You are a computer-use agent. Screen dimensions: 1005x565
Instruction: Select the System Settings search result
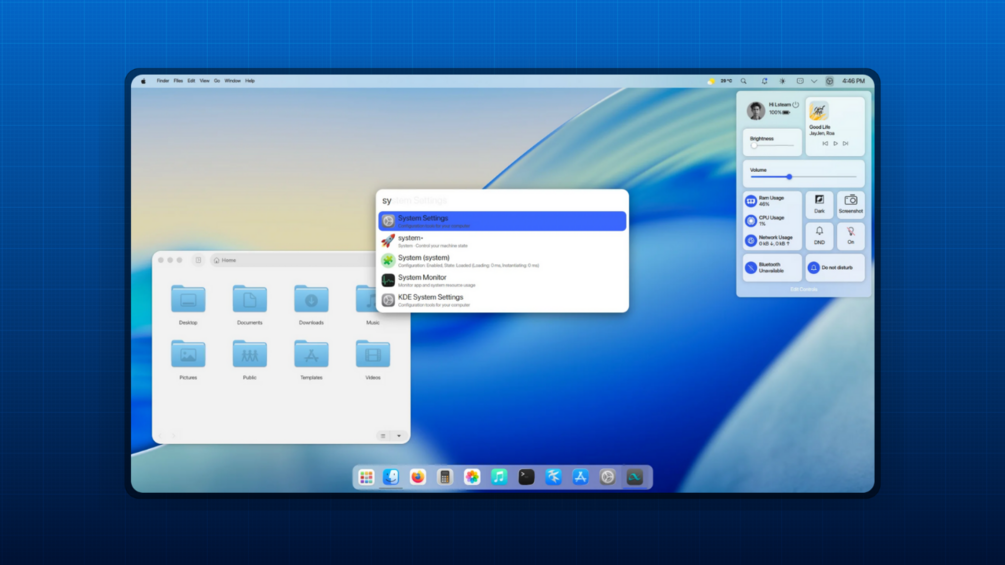click(502, 221)
